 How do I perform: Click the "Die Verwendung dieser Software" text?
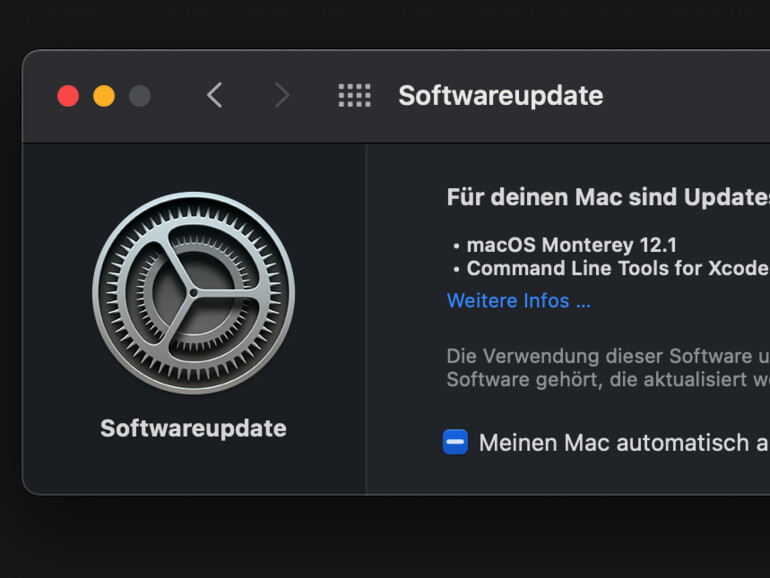coord(607,356)
